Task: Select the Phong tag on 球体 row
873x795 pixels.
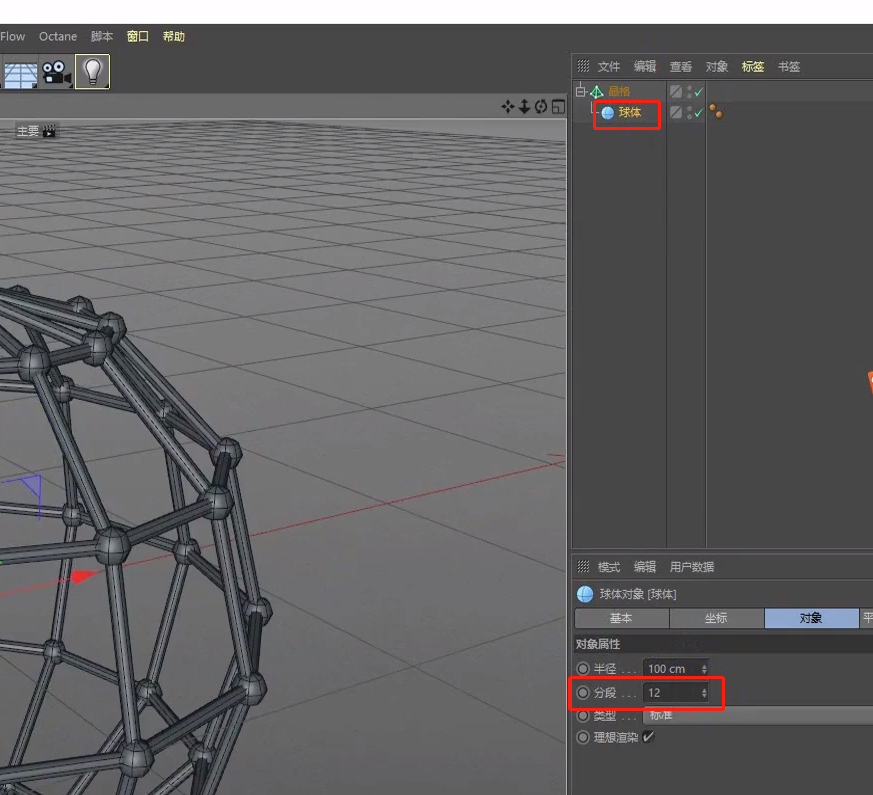Action: [x=716, y=113]
